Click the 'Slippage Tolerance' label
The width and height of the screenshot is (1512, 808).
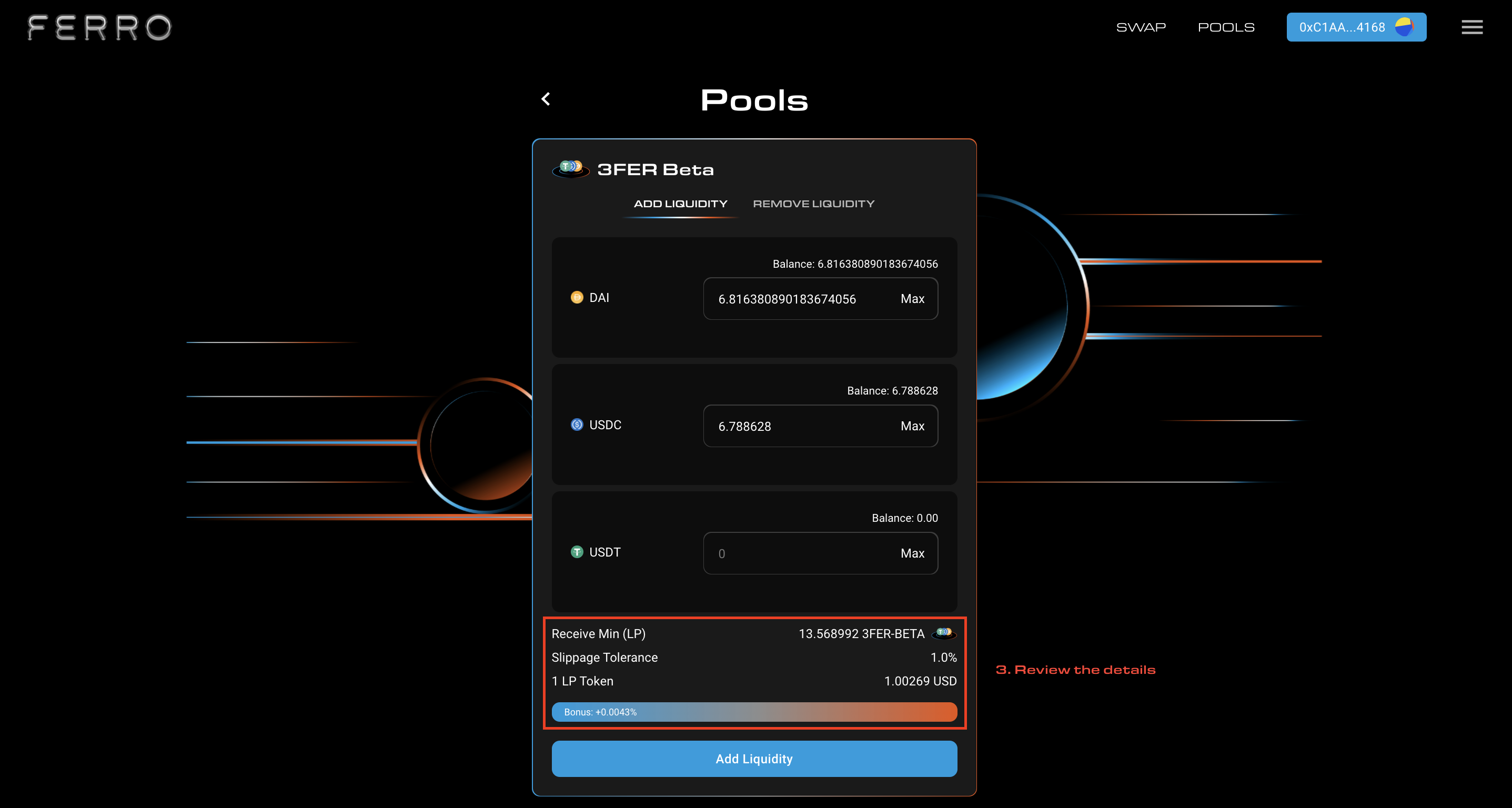[x=604, y=657]
